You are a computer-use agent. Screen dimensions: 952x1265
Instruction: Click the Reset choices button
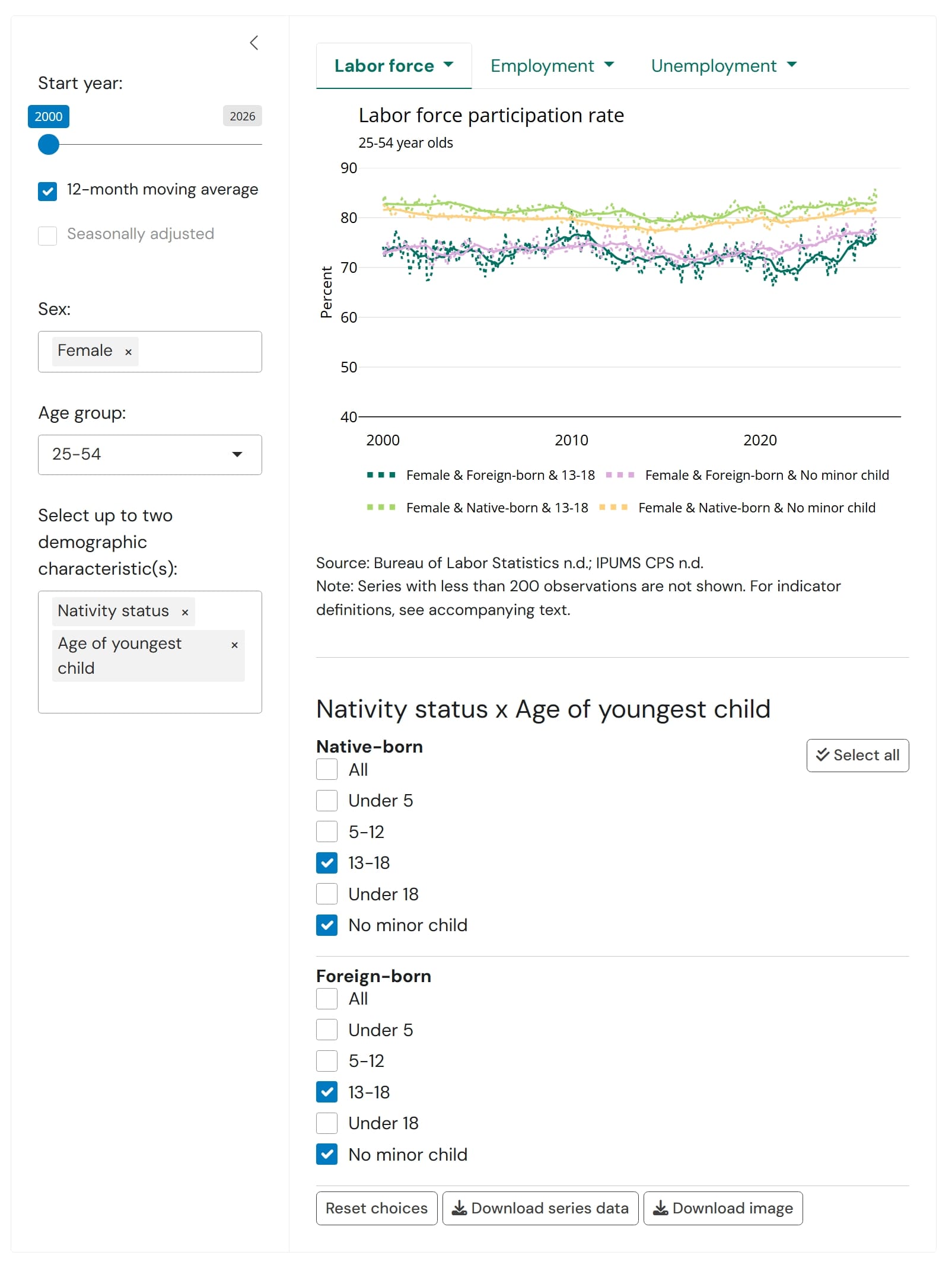pyautogui.click(x=377, y=1208)
